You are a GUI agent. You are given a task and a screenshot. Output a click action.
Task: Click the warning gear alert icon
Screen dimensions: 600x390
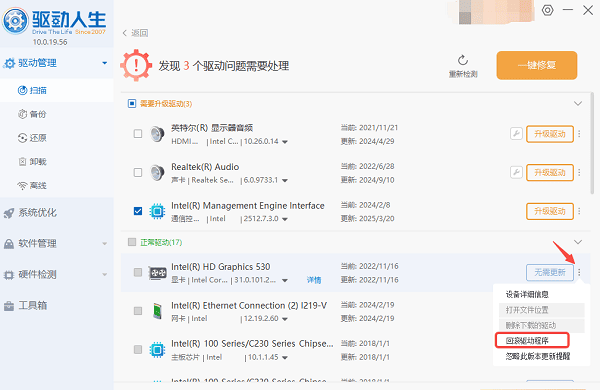point(136,65)
